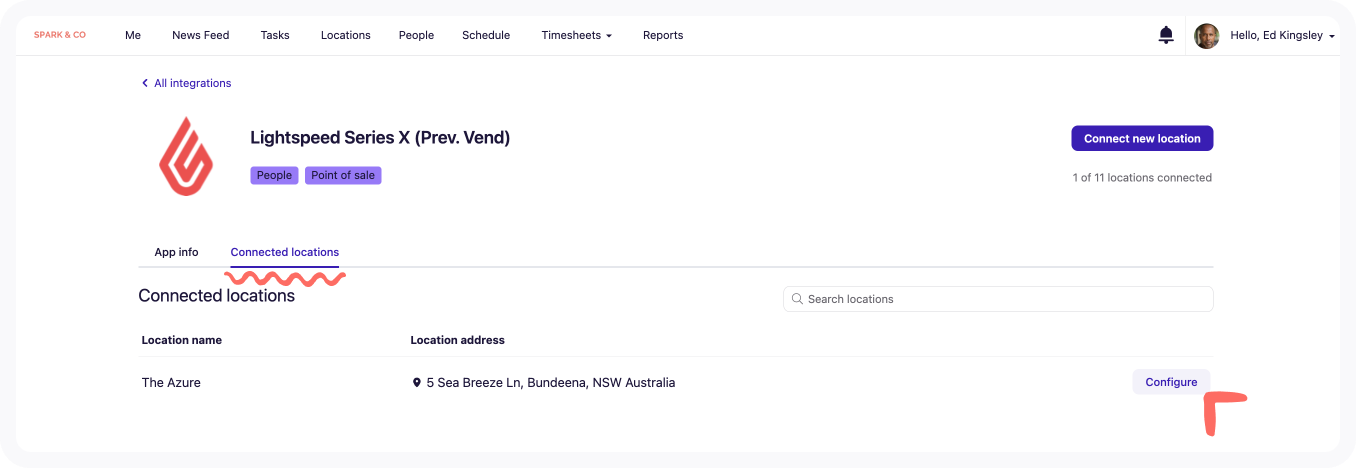Click Ed Kingsley's profile avatar
Screen dimensions: 1356x468
coord(1207,36)
